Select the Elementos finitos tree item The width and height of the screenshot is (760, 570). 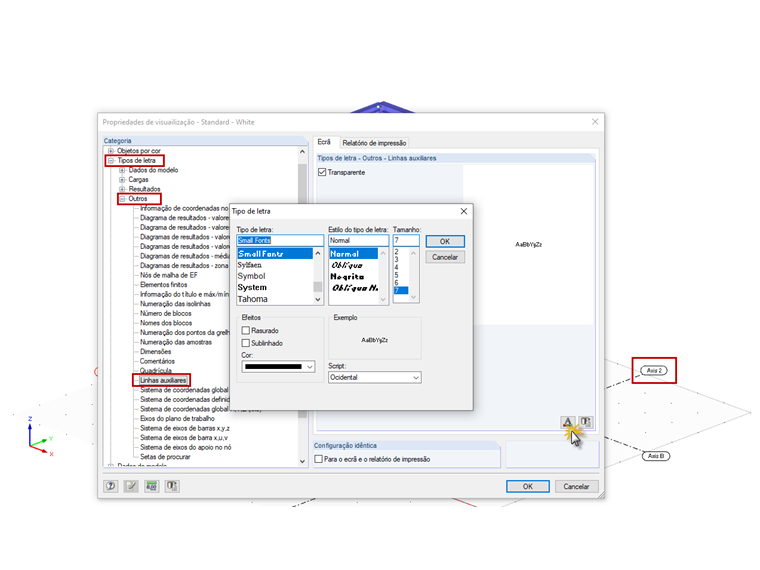coord(163,285)
